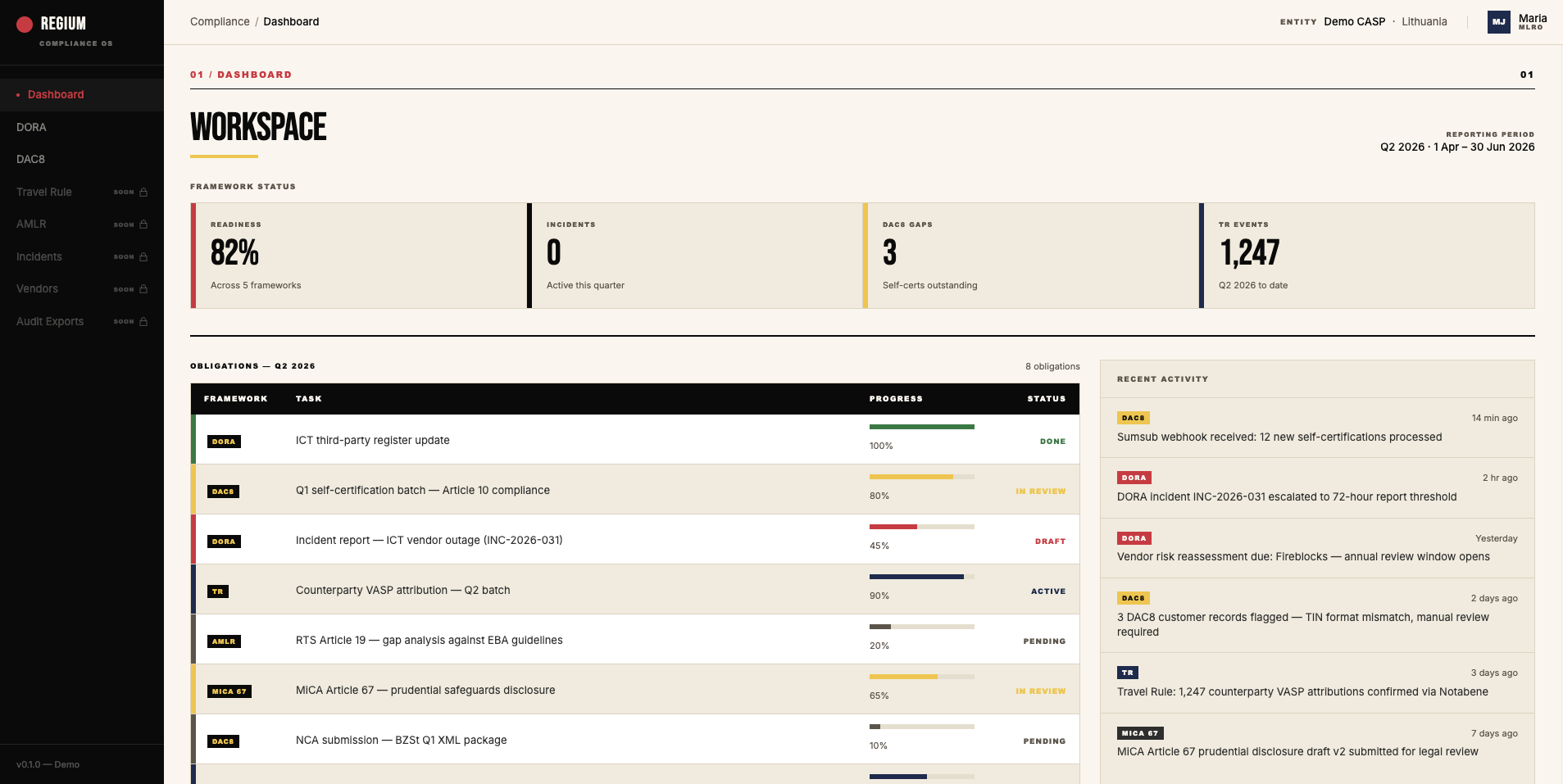The width and height of the screenshot is (1563, 784).
Task: Click TR badge in Counterparty VASP row
Action: coord(218,591)
